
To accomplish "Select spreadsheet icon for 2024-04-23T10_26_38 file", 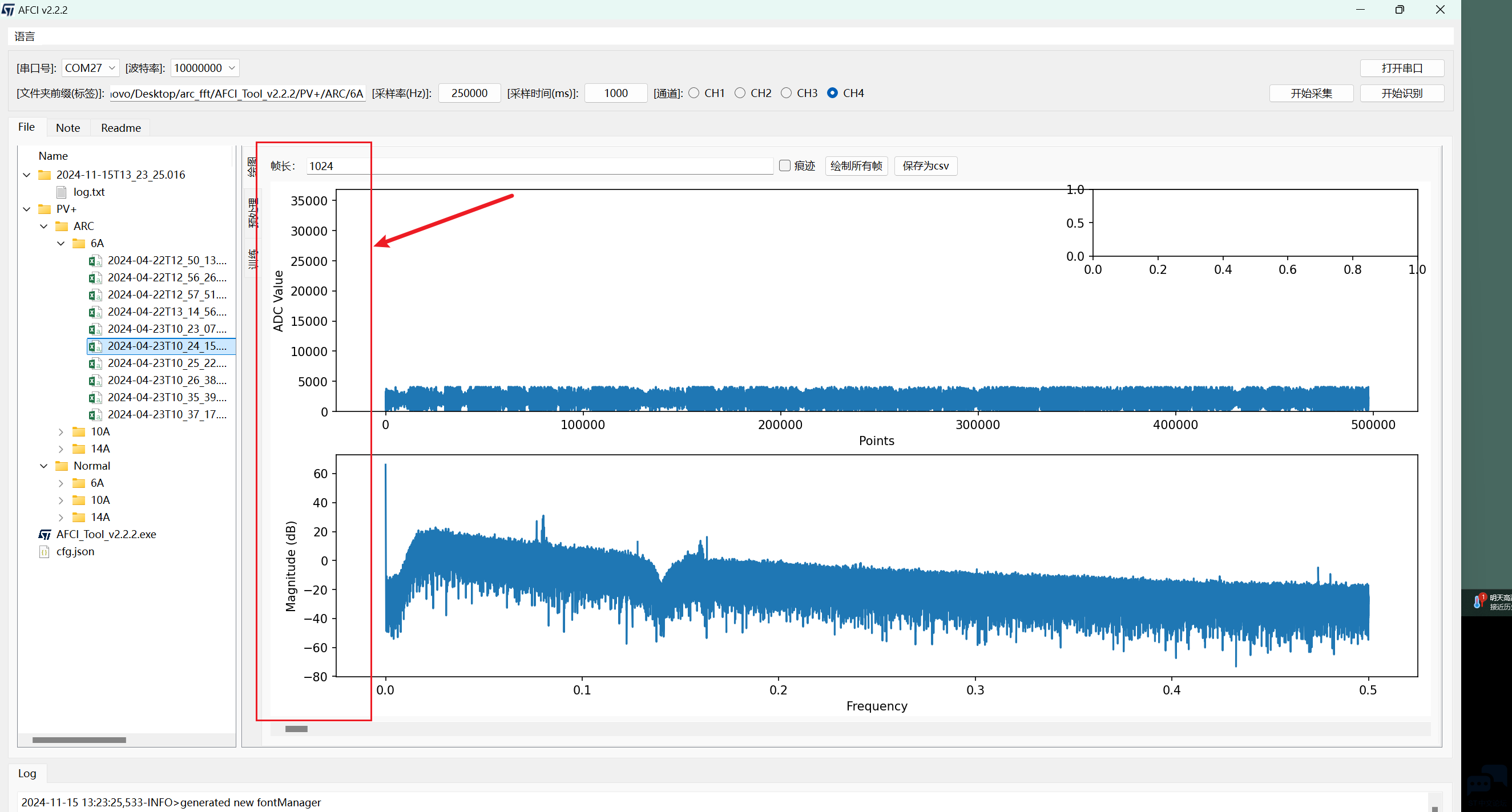I will coord(95,380).
